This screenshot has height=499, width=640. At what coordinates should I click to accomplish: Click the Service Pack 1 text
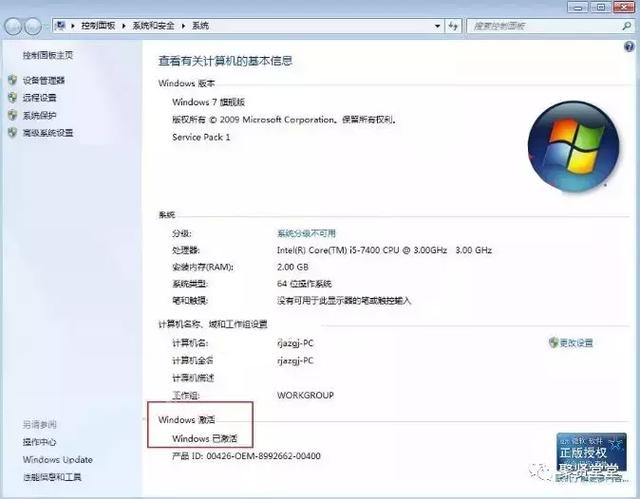point(201,137)
